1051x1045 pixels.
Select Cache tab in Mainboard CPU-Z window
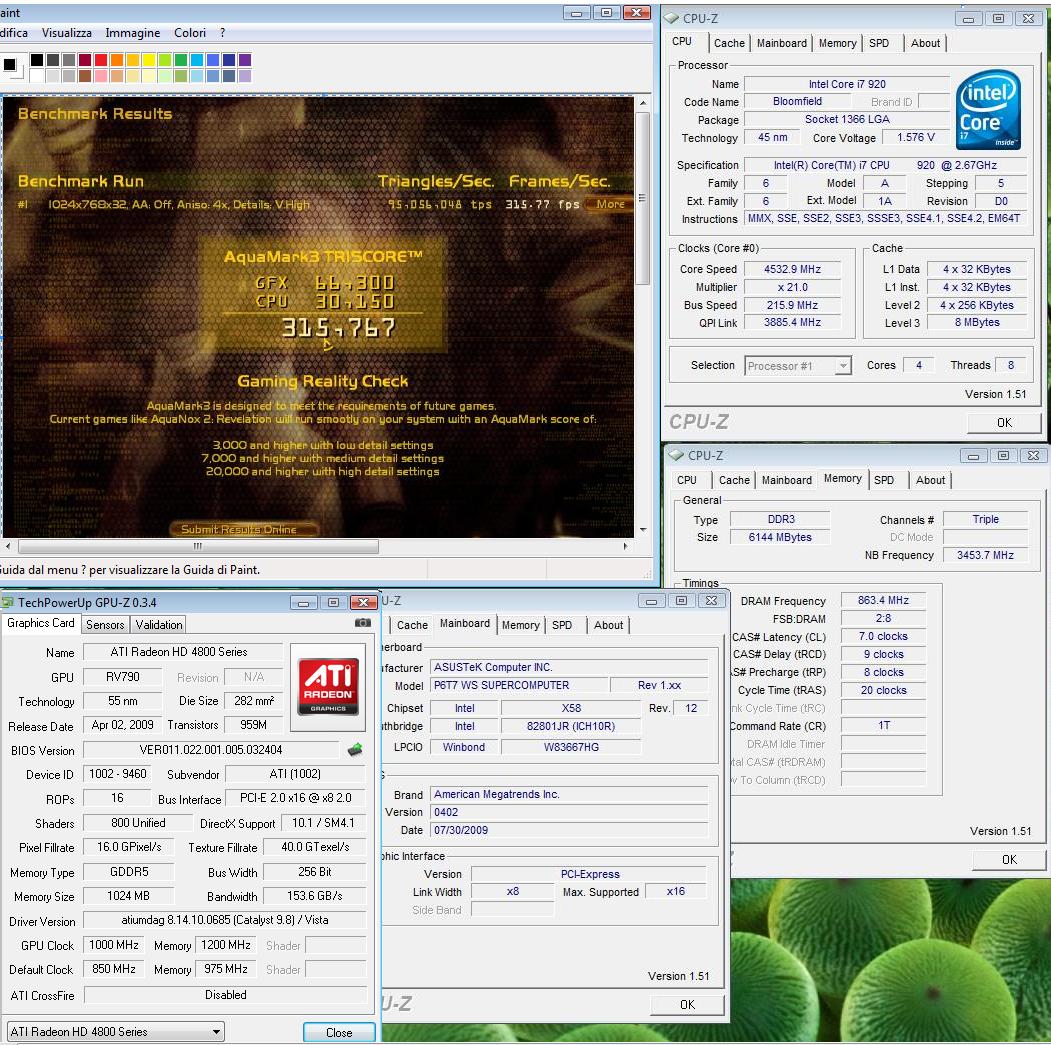[412, 625]
